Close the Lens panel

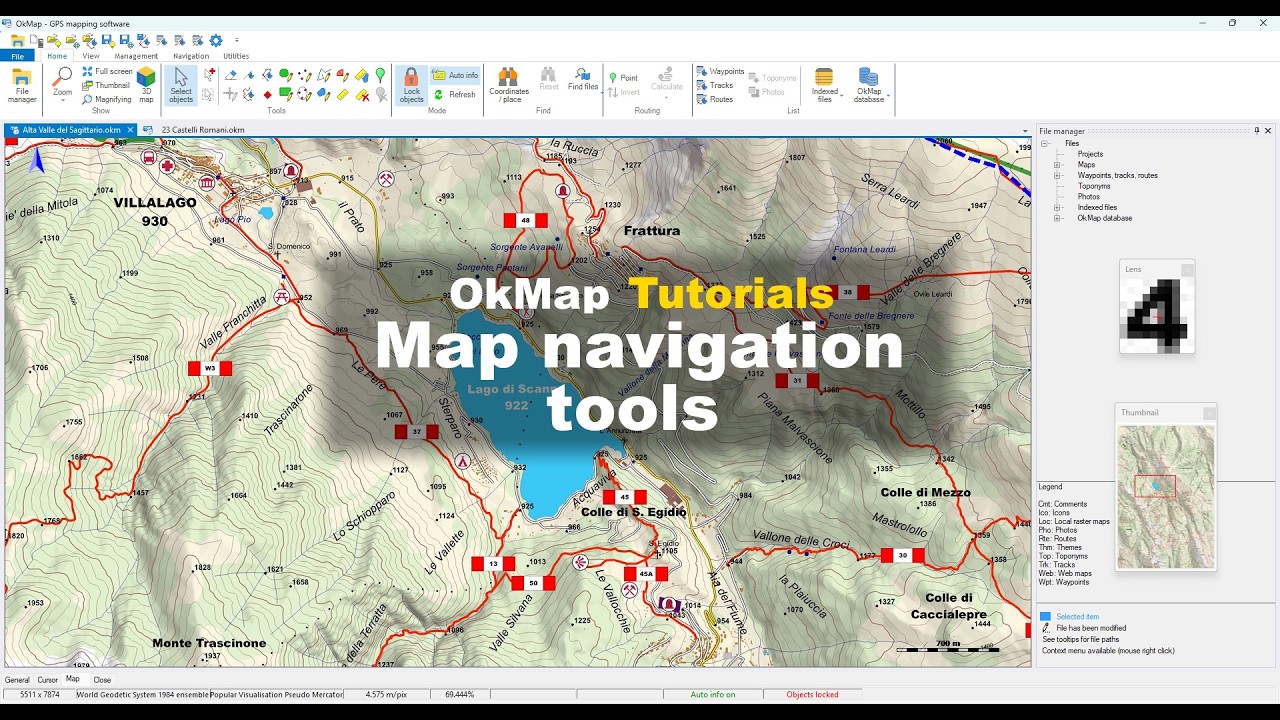pos(1187,269)
